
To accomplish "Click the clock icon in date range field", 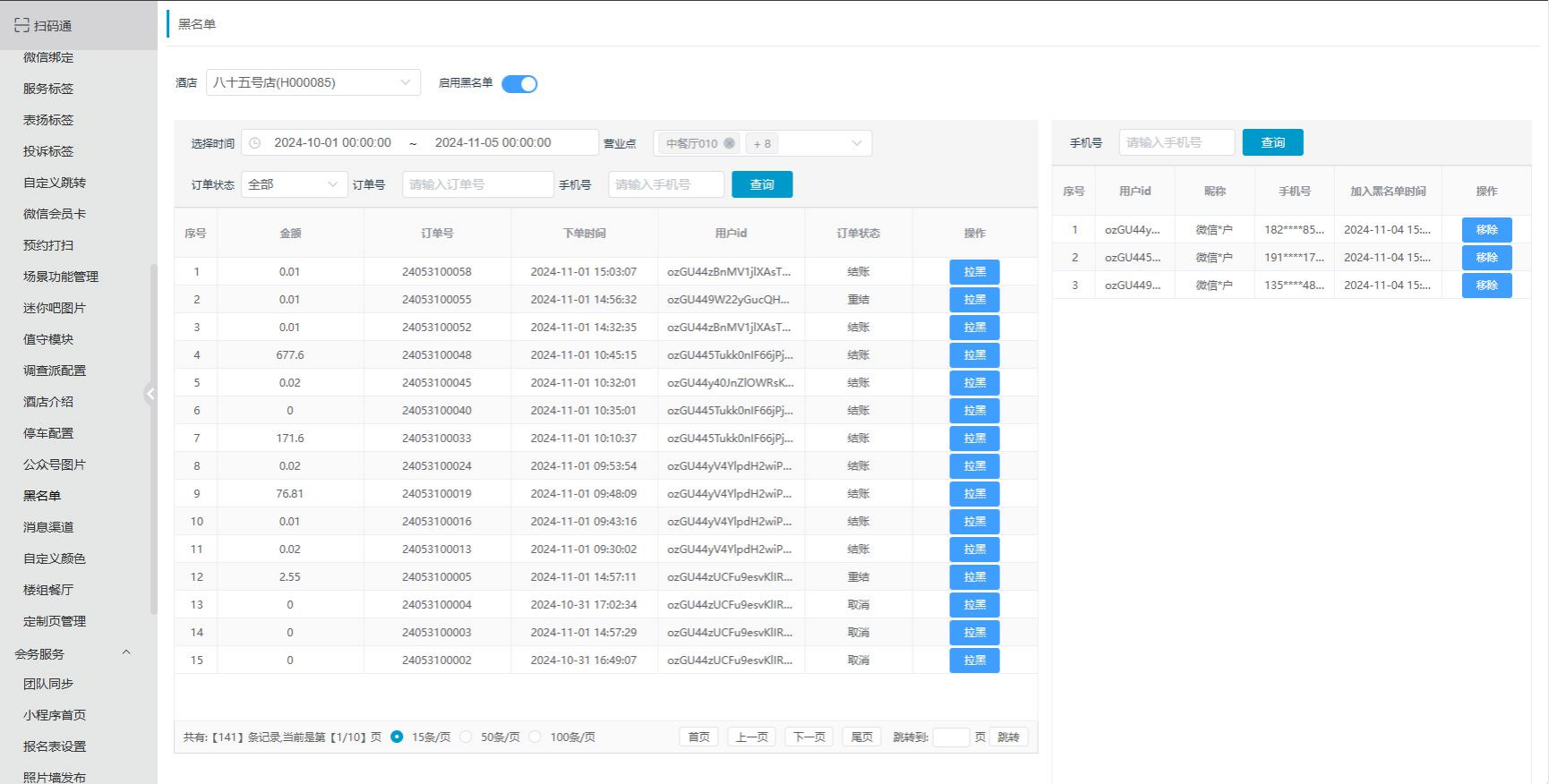I will [255, 143].
